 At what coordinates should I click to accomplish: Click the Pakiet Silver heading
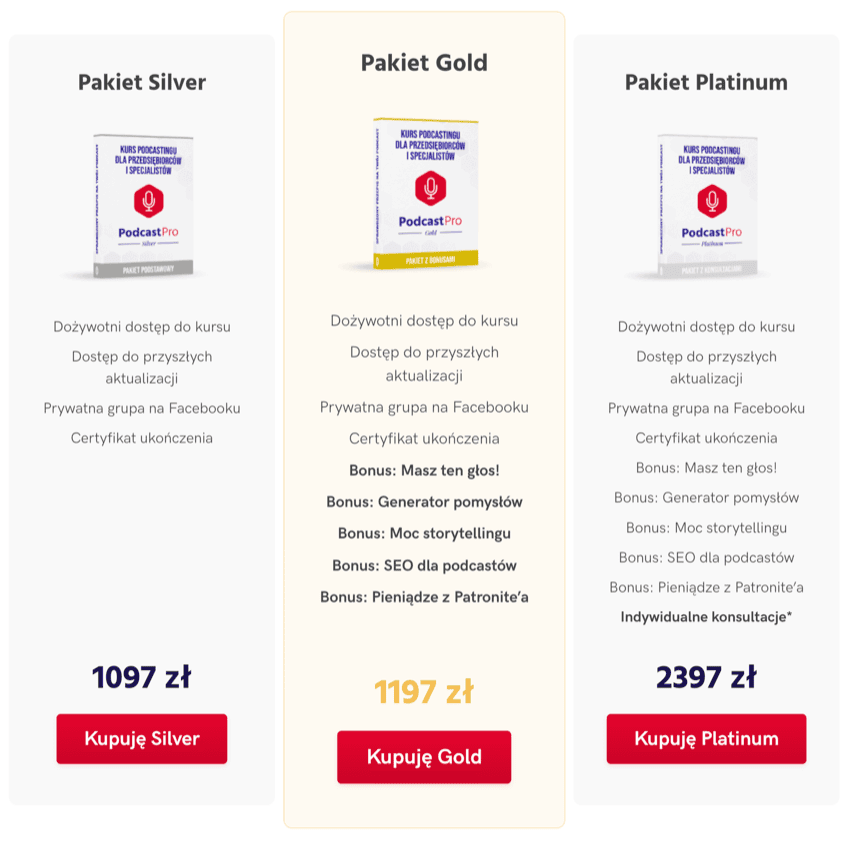[142, 82]
